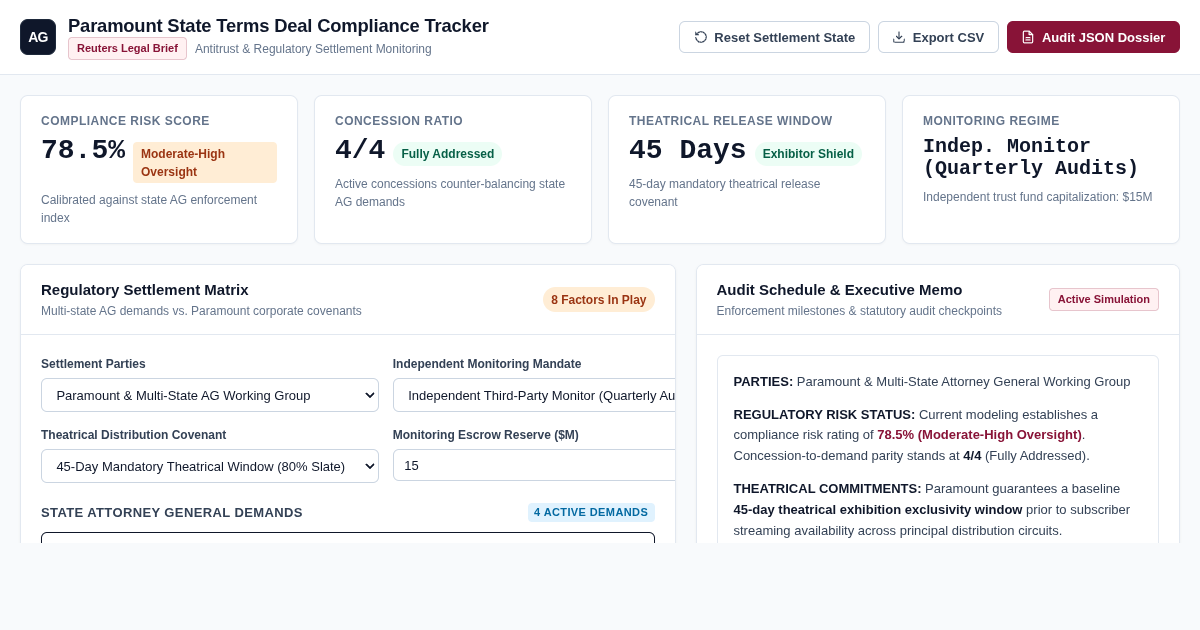This screenshot has height=630, width=1200.
Task: Click the Independent trust fund capitalization: $15M text
Action: point(1037,197)
